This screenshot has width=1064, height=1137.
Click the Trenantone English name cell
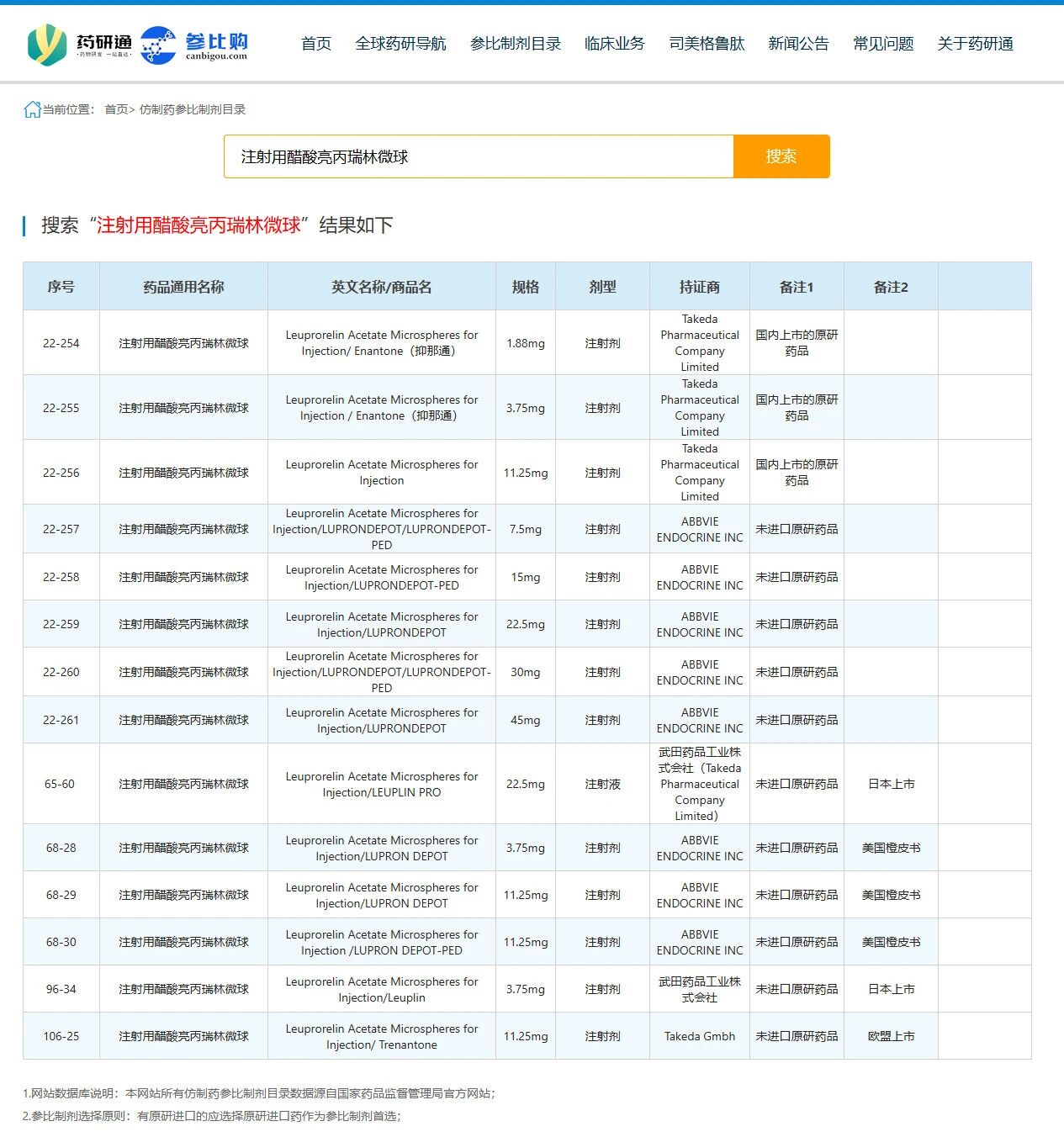[382, 1037]
